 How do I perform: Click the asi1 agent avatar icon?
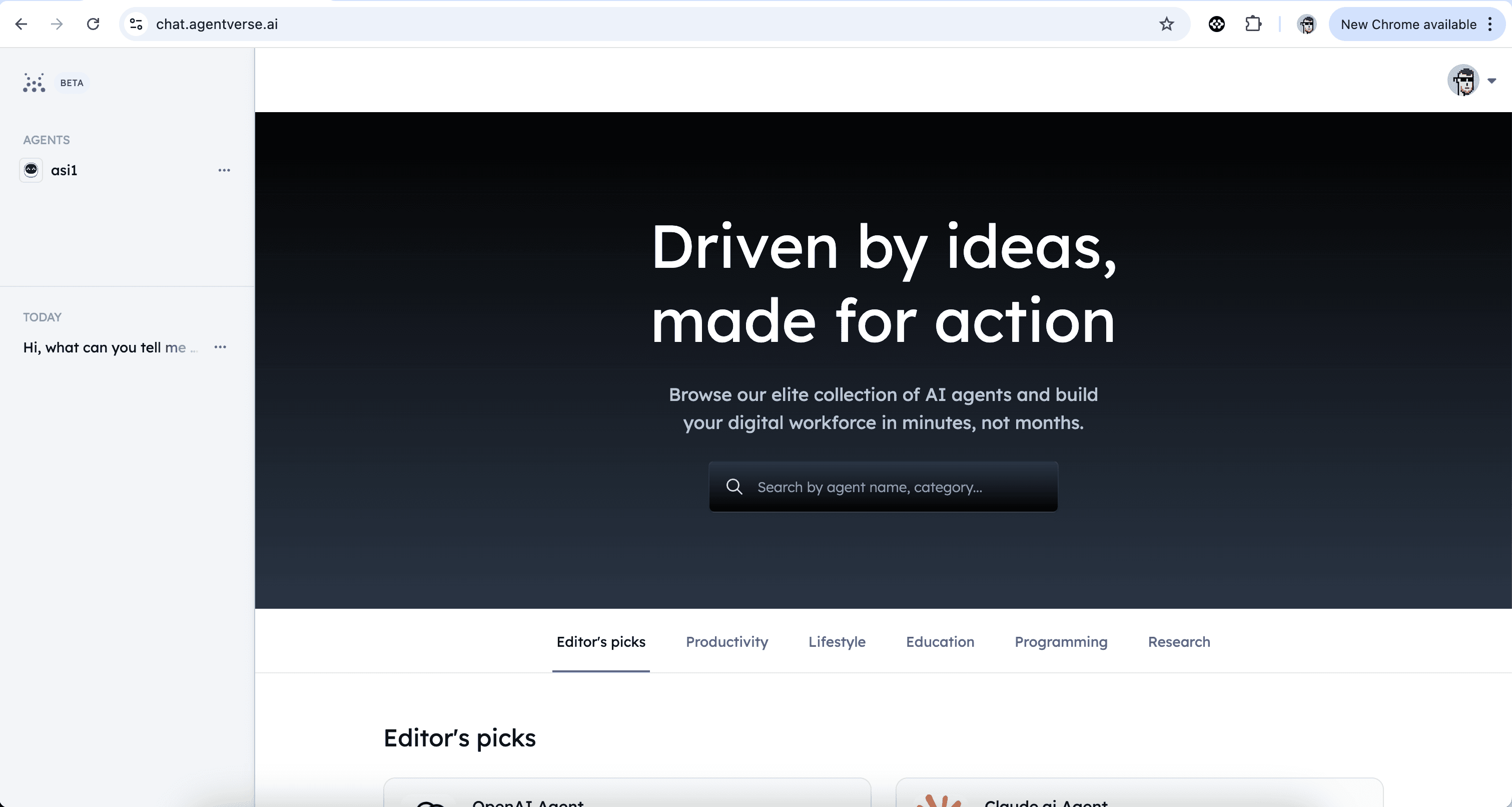point(31,170)
